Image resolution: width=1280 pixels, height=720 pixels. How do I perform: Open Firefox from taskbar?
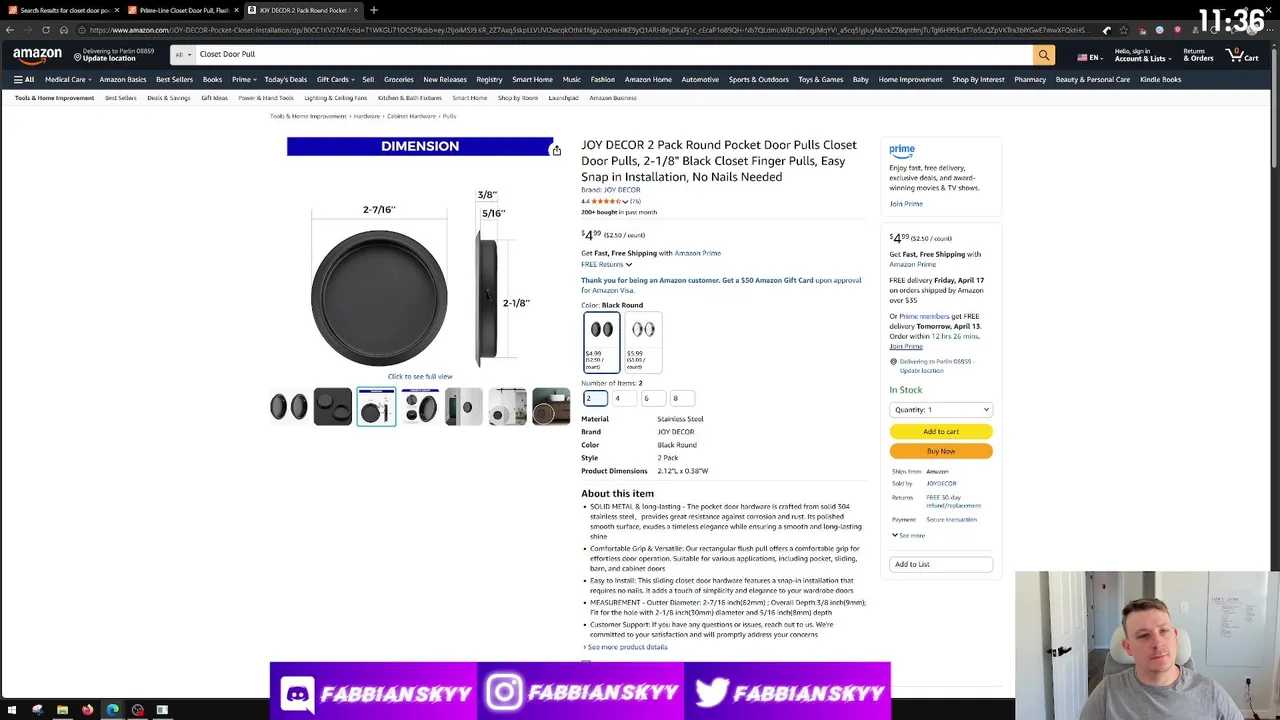click(x=87, y=710)
